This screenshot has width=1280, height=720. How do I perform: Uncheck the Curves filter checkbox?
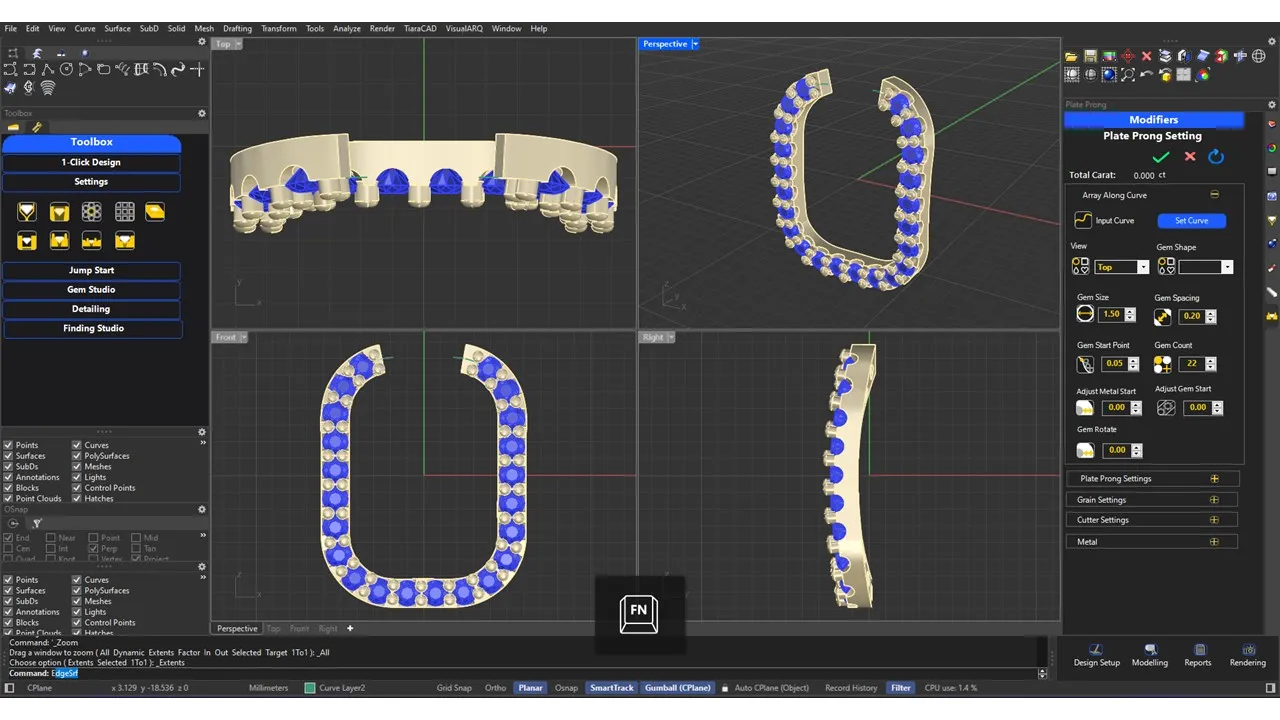[77, 445]
